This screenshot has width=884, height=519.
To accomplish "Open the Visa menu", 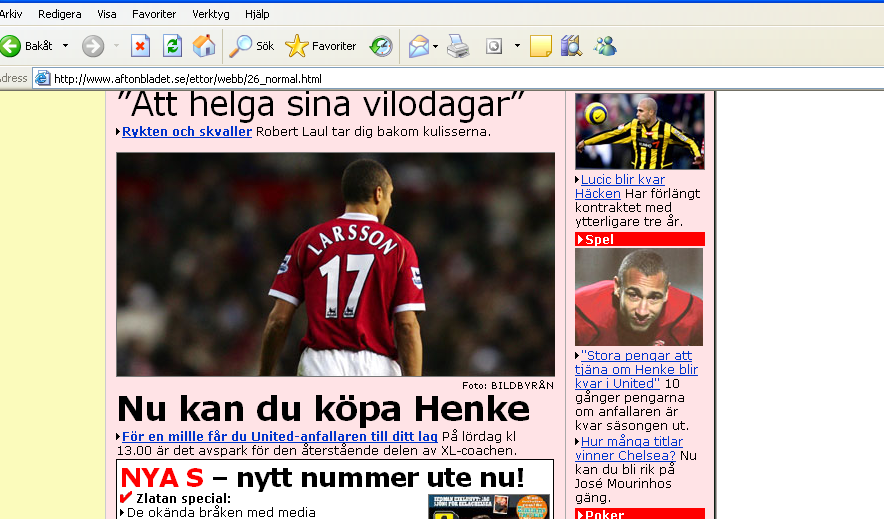I will tap(107, 14).
